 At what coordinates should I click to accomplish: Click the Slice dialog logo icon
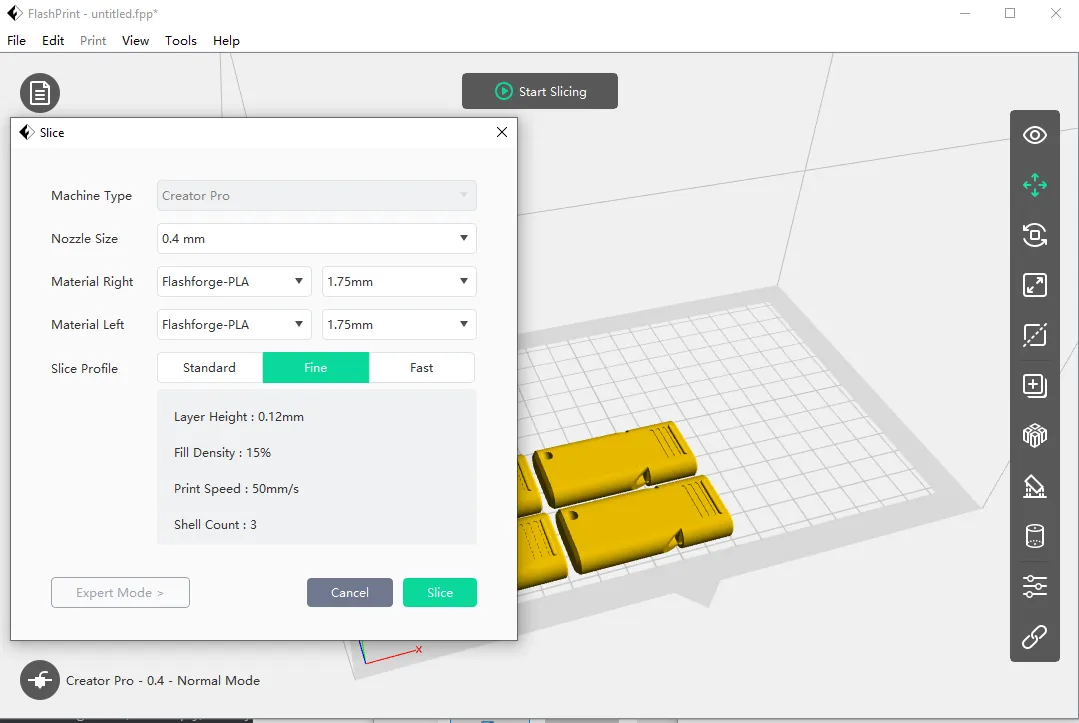27,132
